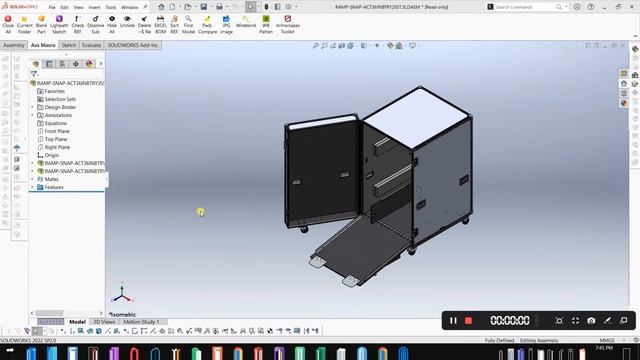Open the Insert menu

pyautogui.click(x=94, y=7)
